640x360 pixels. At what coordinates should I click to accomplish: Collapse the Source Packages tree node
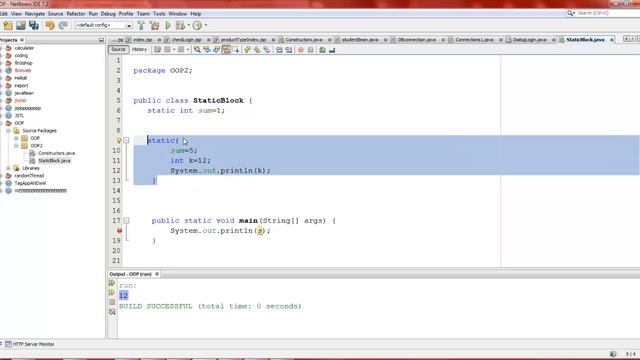tap(9, 131)
